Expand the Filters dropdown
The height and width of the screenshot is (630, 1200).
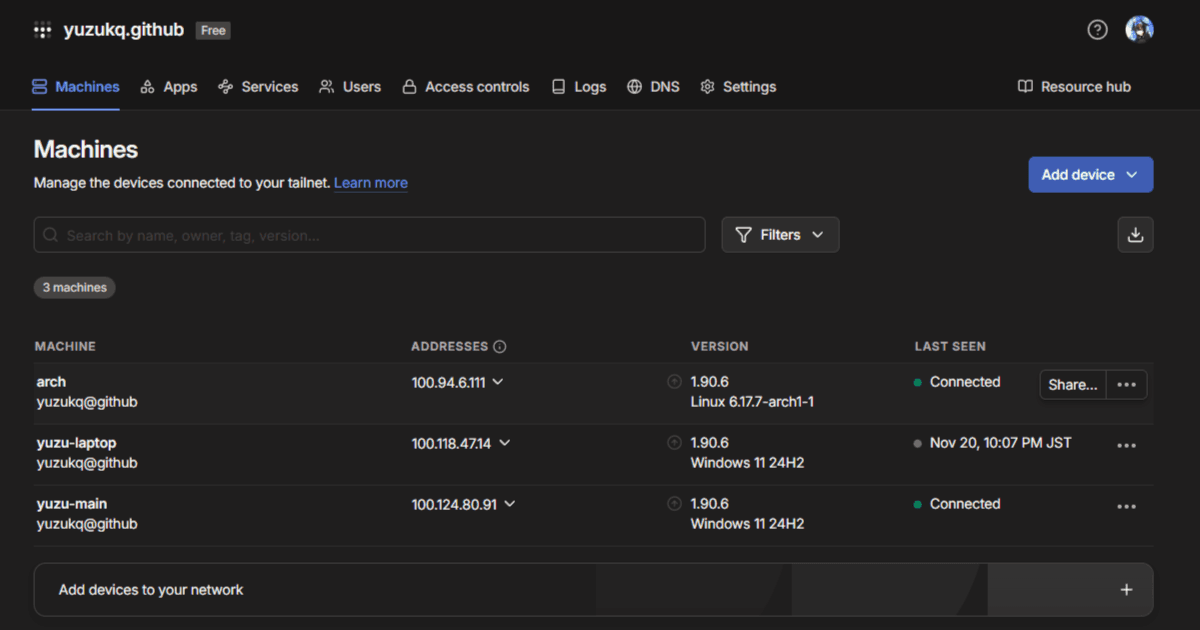click(x=780, y=235)
